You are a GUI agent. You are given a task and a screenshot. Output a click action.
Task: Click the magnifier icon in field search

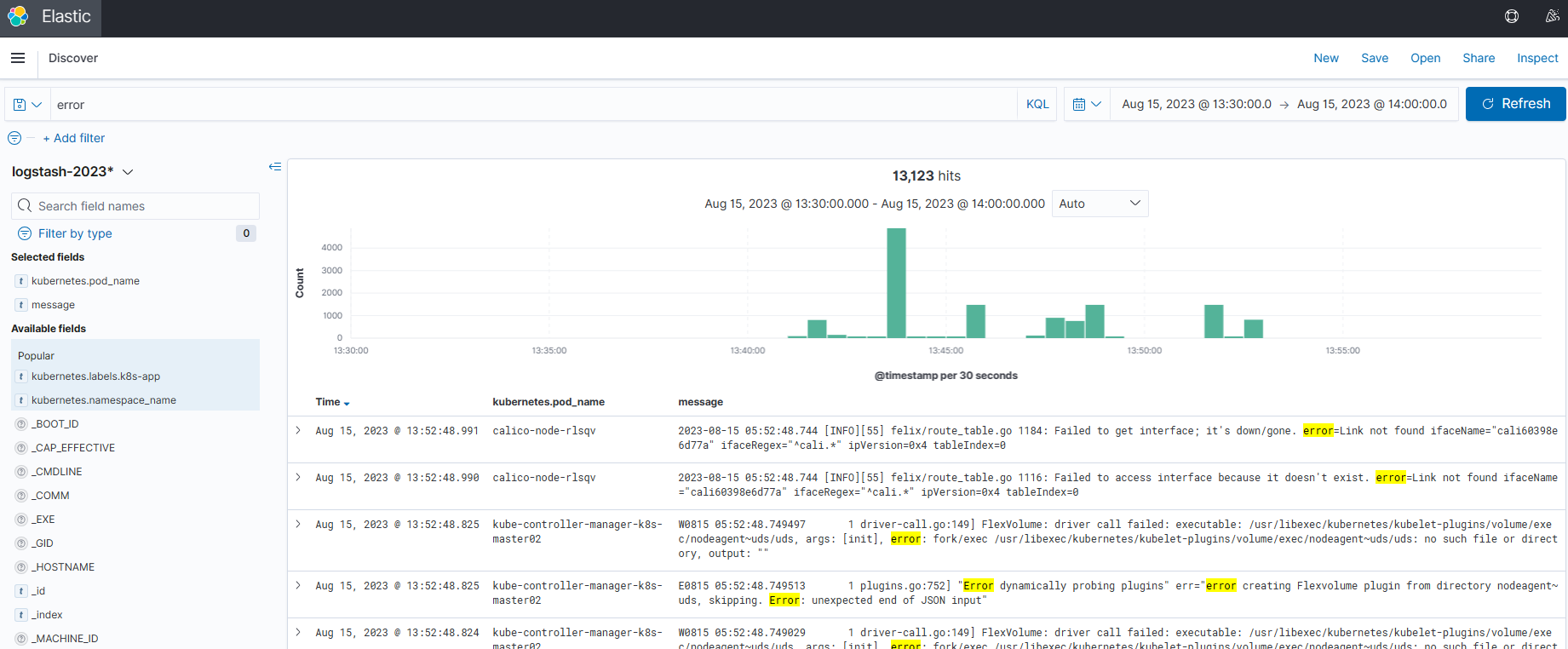coord(25,206)
